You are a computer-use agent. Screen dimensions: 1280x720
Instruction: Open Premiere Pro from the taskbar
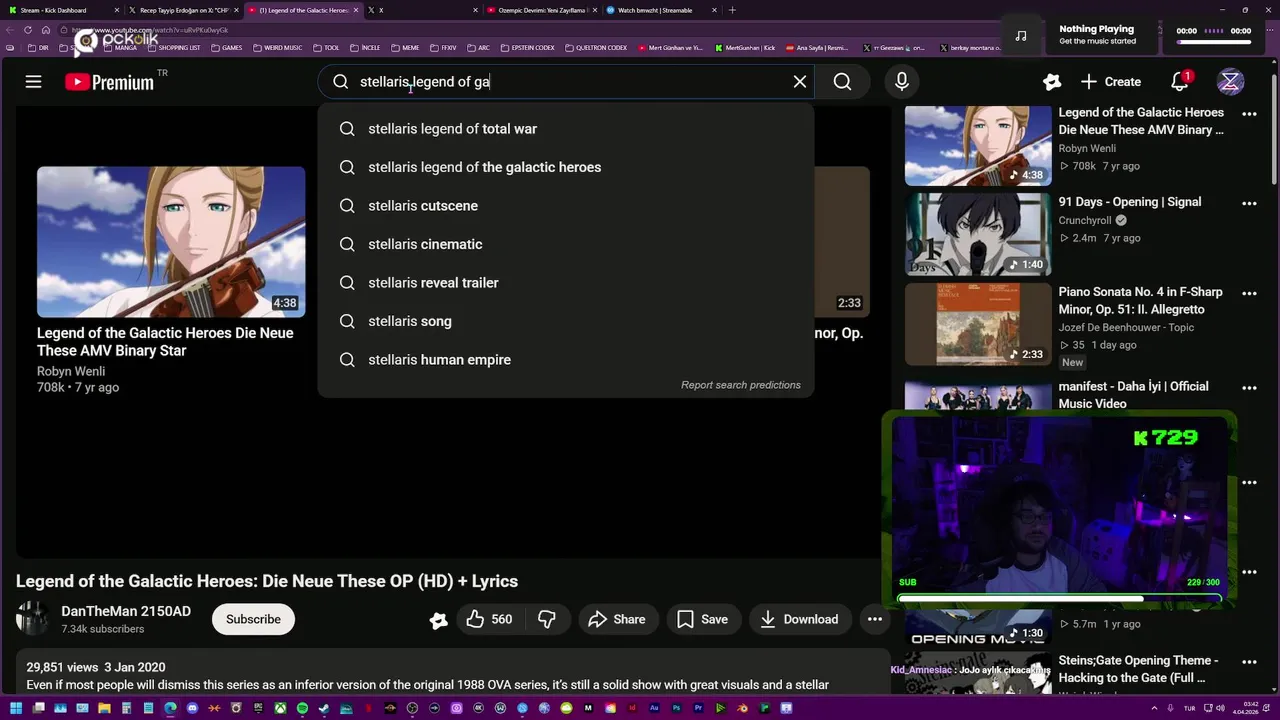click(x=698, y=708)
